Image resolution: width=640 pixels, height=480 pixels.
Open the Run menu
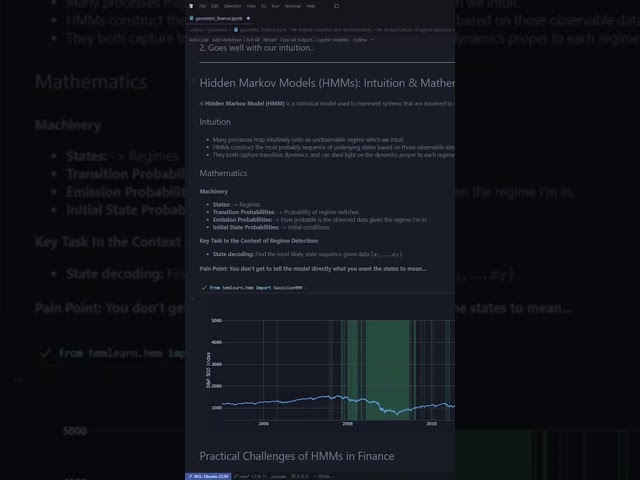[x=276, y=6]
